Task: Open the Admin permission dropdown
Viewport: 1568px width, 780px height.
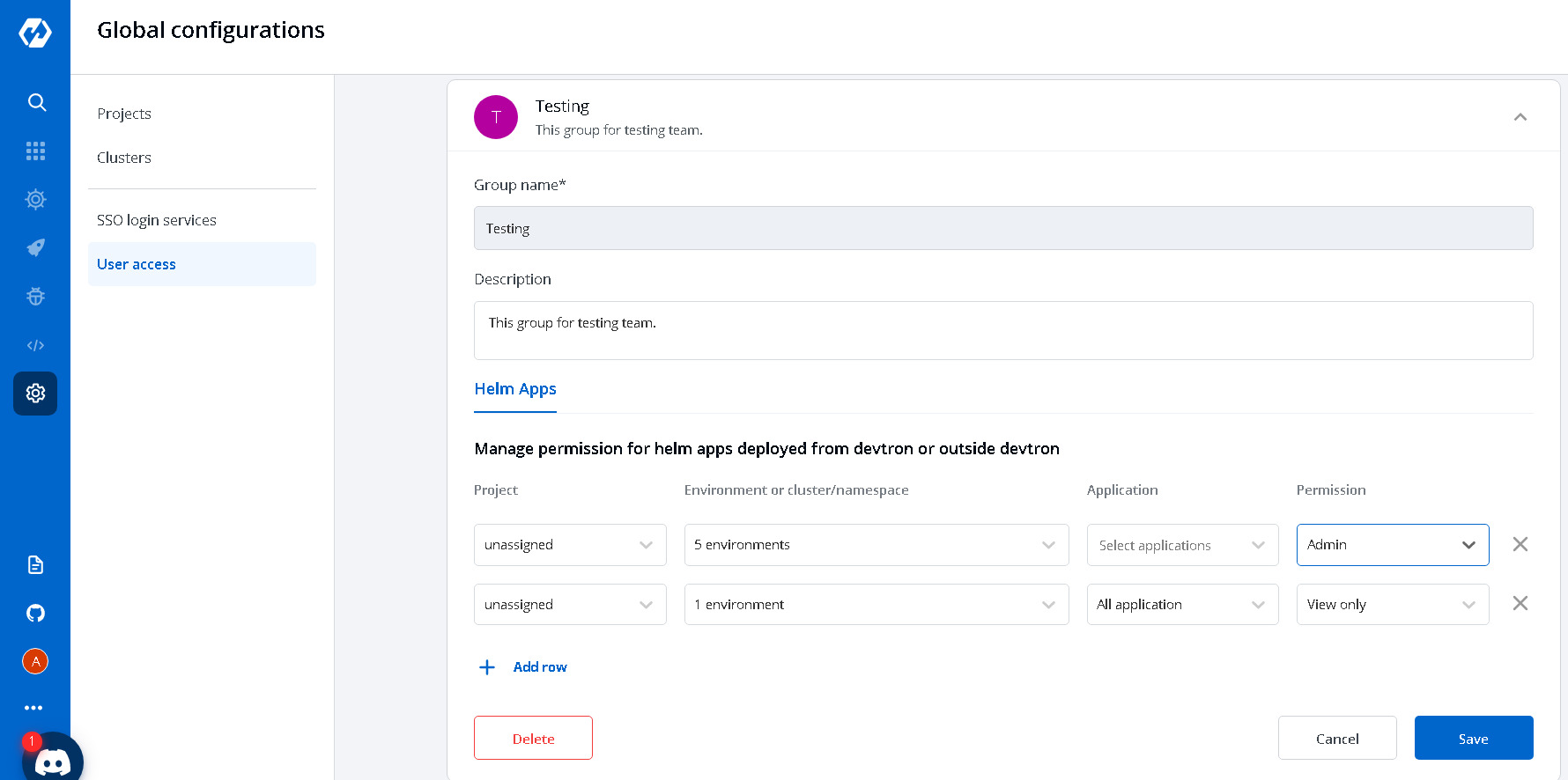Action: click(x=1392, y=545)
